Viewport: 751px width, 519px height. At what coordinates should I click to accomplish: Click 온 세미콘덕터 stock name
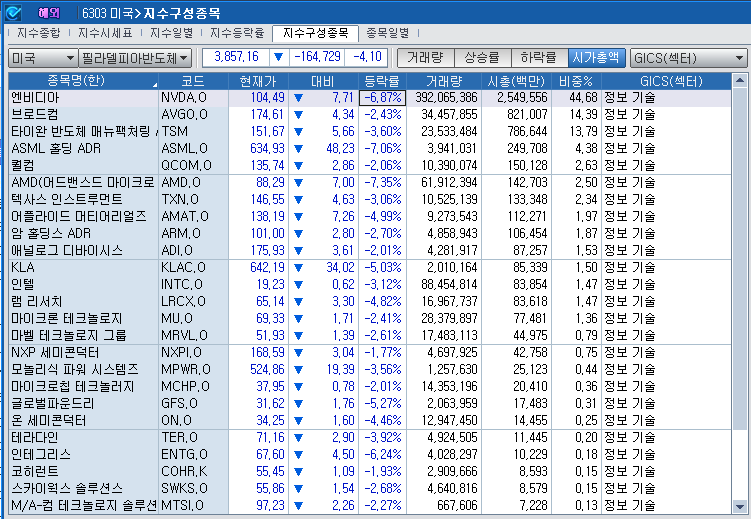coord(48,420)
